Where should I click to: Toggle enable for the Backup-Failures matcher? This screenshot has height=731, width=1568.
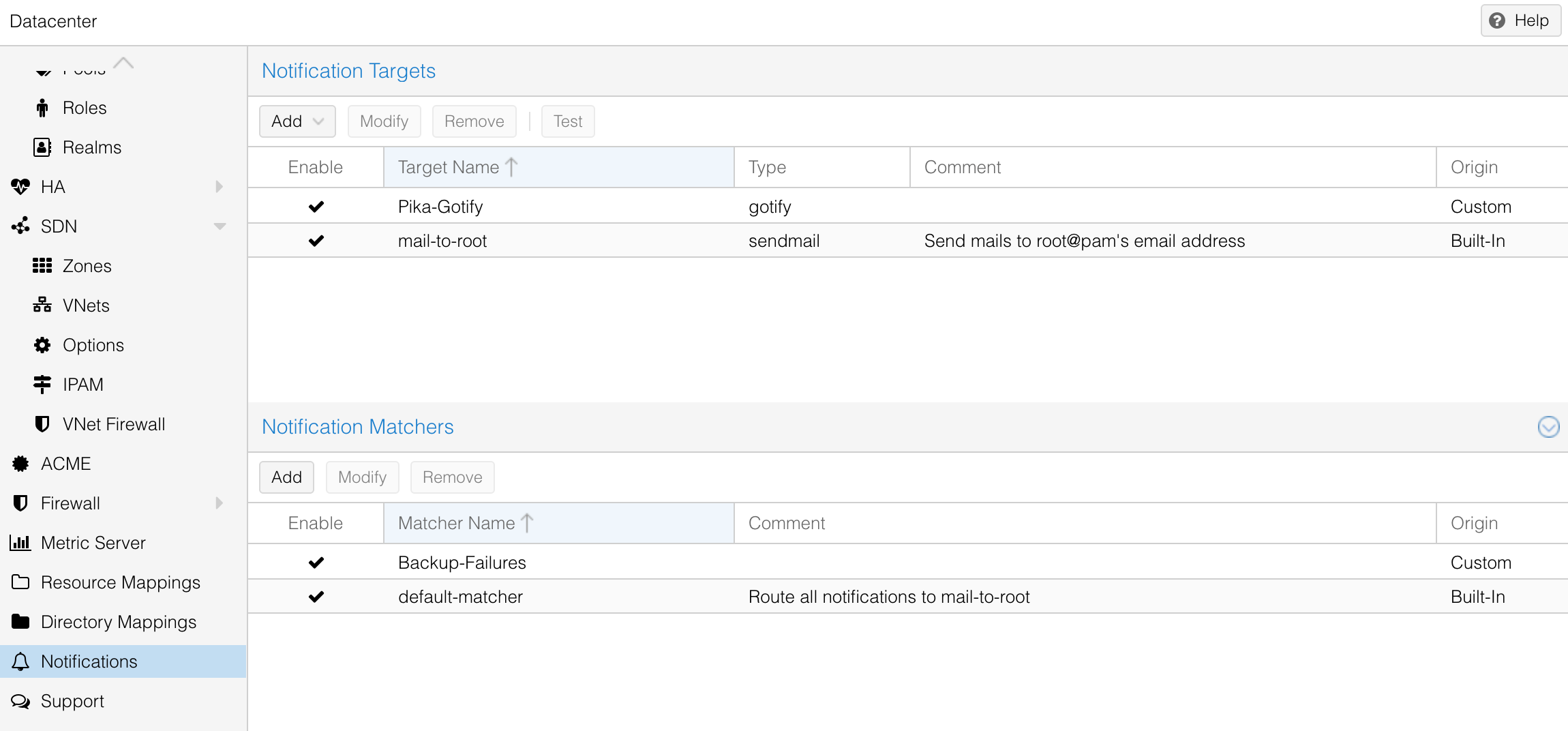tap(316, 562)
